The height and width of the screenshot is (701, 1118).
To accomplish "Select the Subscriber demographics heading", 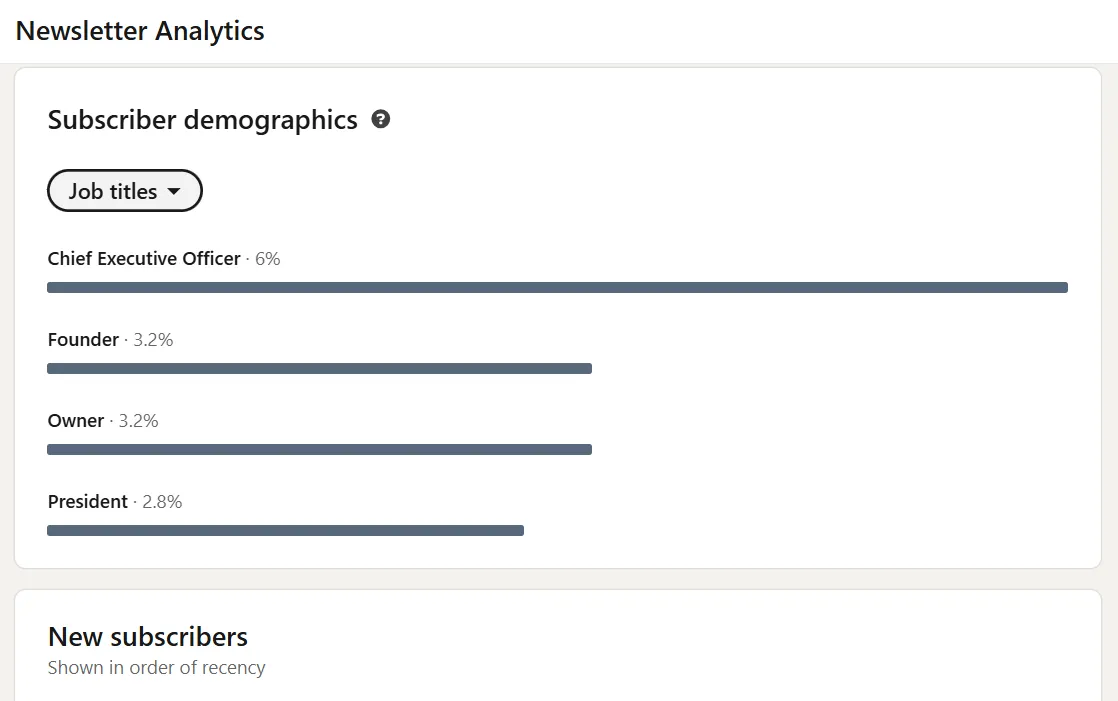I will point(202,120).
